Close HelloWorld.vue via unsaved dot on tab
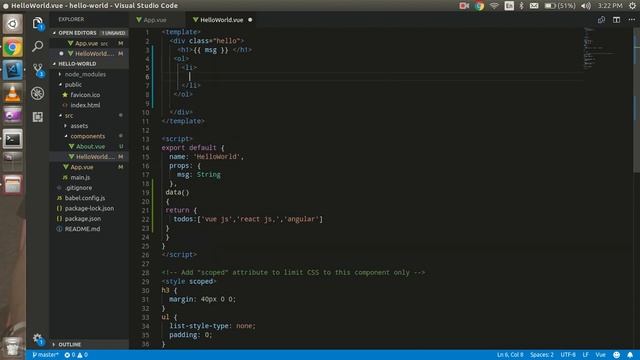The image size is (640, 360). [x=250, y=20]
